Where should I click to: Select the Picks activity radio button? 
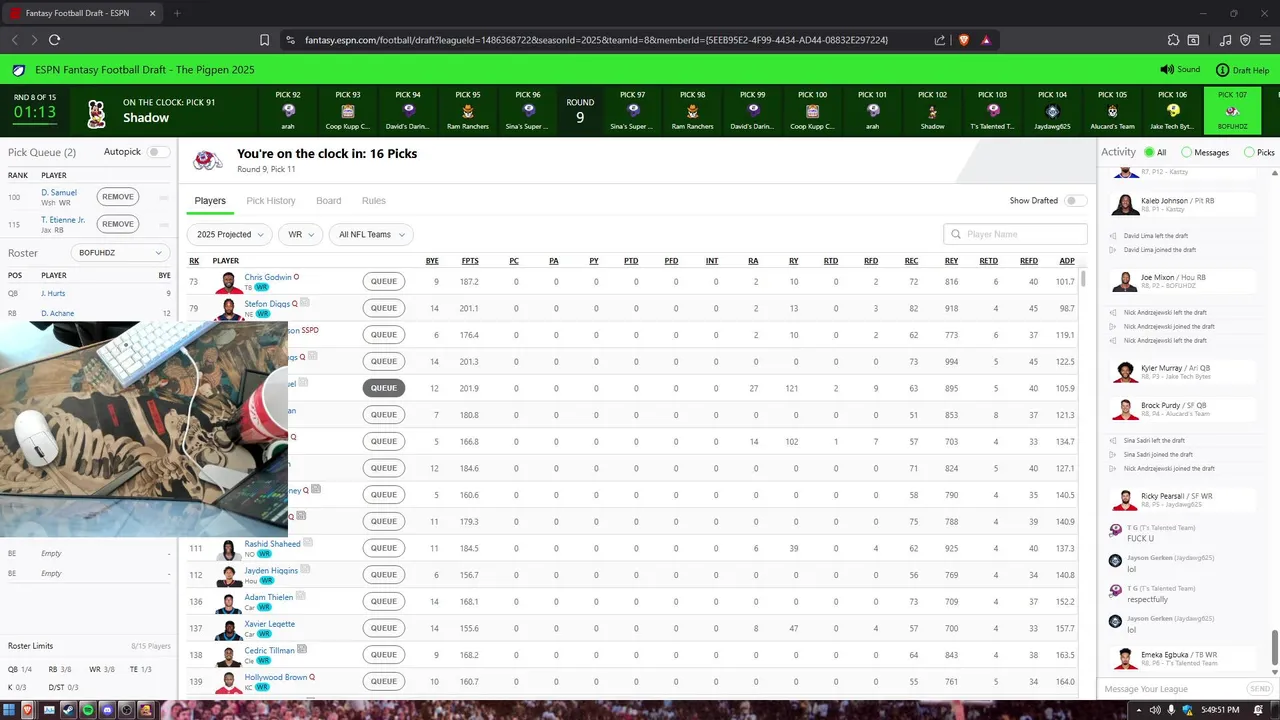1249,152
